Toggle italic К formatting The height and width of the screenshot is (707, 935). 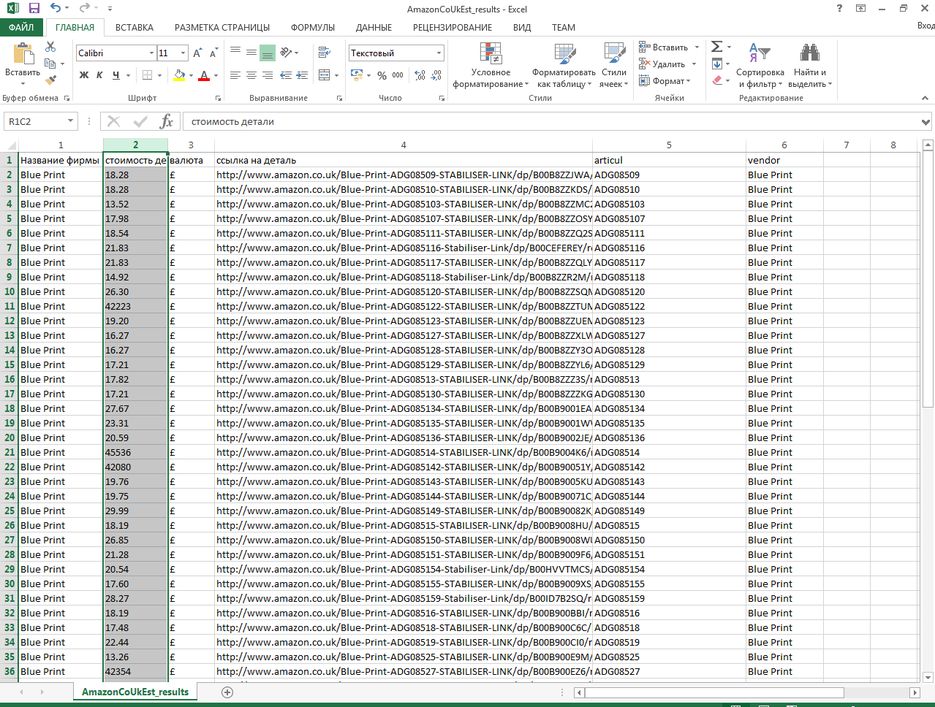click(100, 75)
